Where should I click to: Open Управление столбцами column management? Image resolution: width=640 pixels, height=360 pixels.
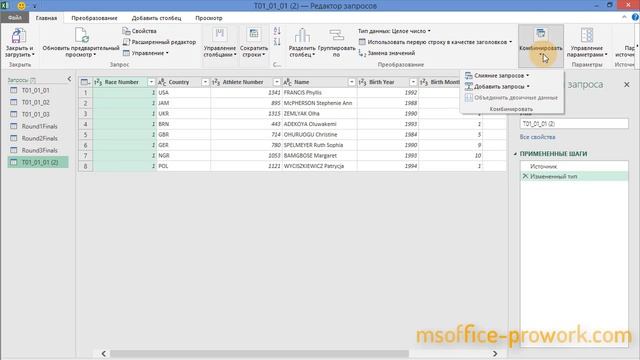[220, 42]
